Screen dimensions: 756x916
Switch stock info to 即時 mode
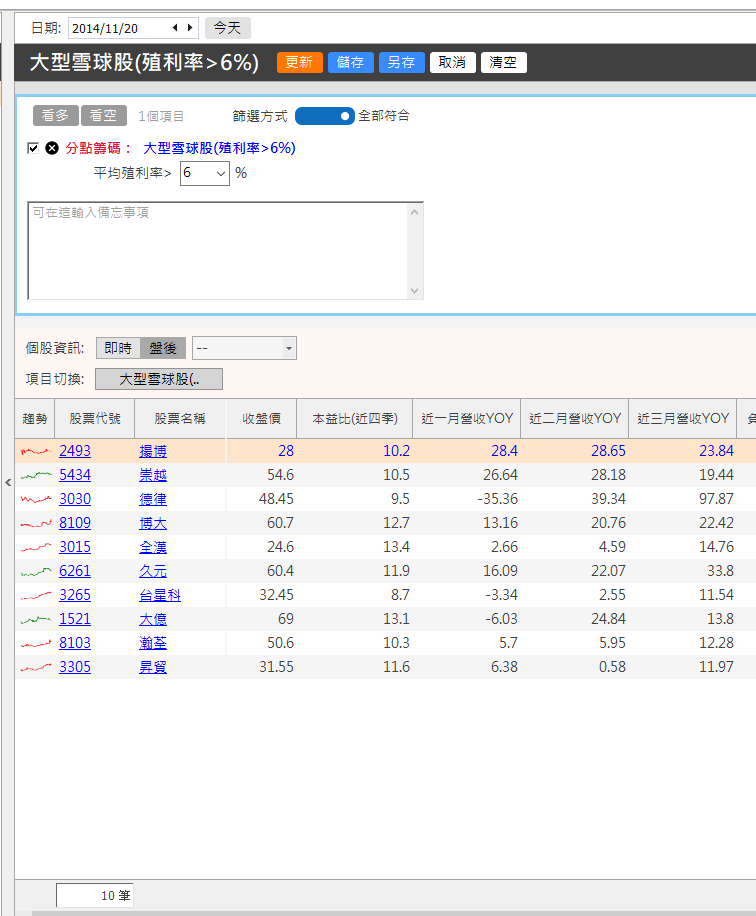click(118, 348)
